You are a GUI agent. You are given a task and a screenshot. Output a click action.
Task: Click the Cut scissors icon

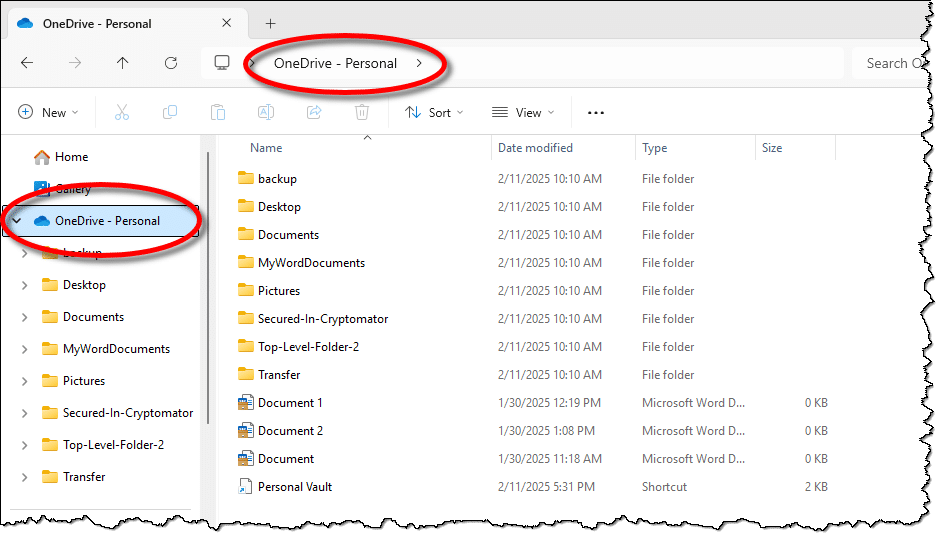click(x=122, y=112)
